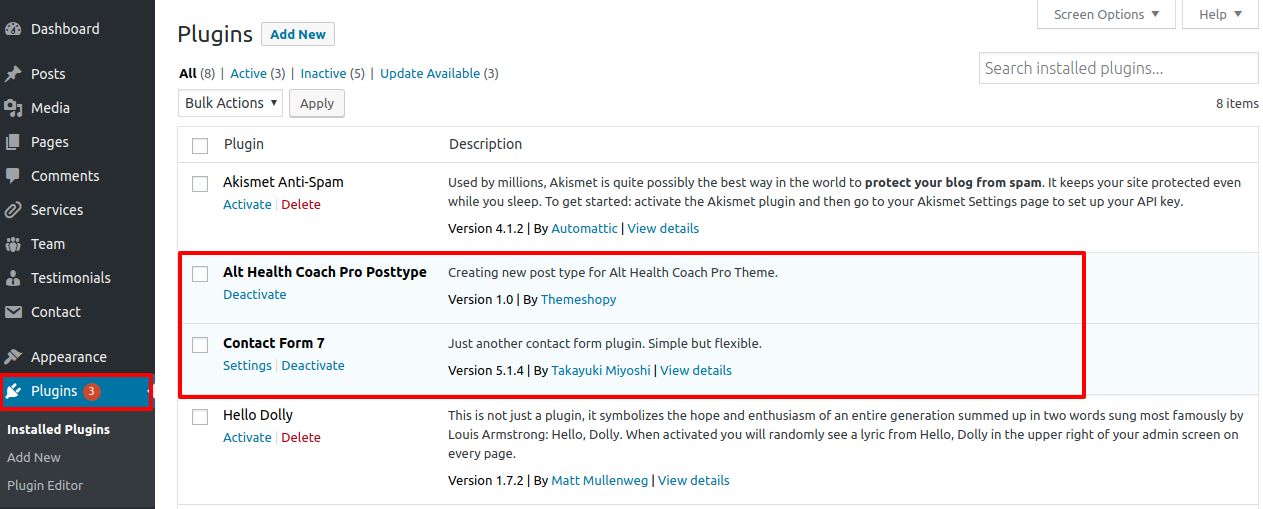The image size is (1263, 509).
Task: View details for Hello Dolly
Action: tap(694, 480)
